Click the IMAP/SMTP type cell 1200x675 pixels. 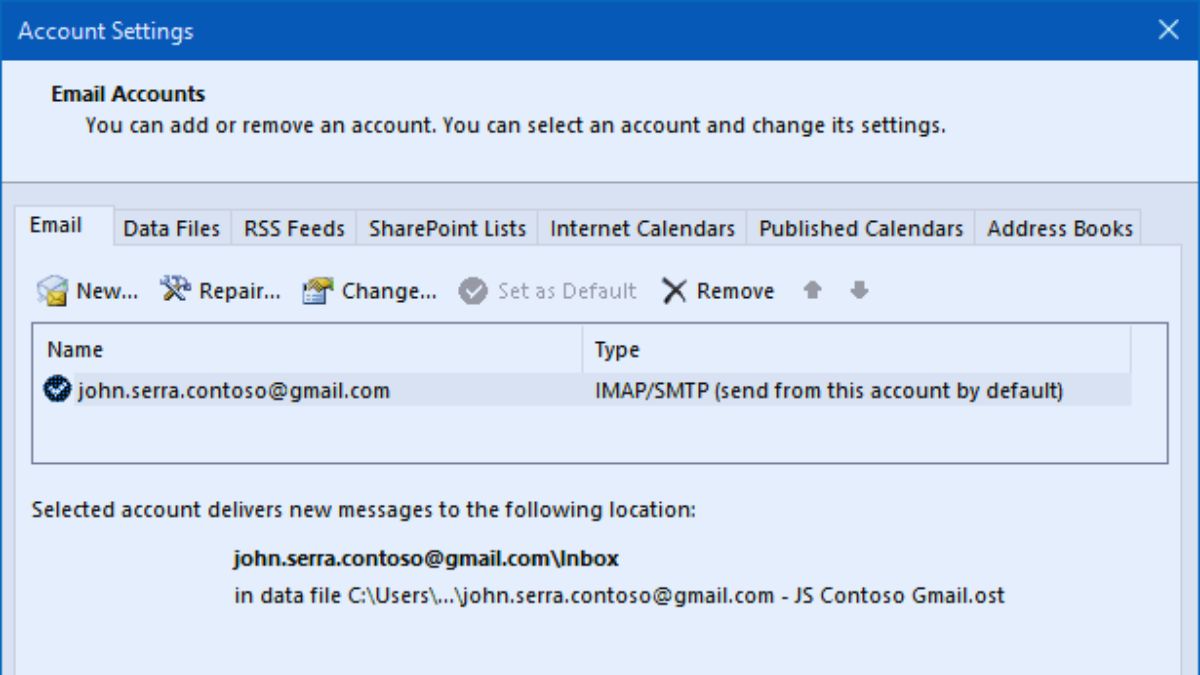pos(828,390)
